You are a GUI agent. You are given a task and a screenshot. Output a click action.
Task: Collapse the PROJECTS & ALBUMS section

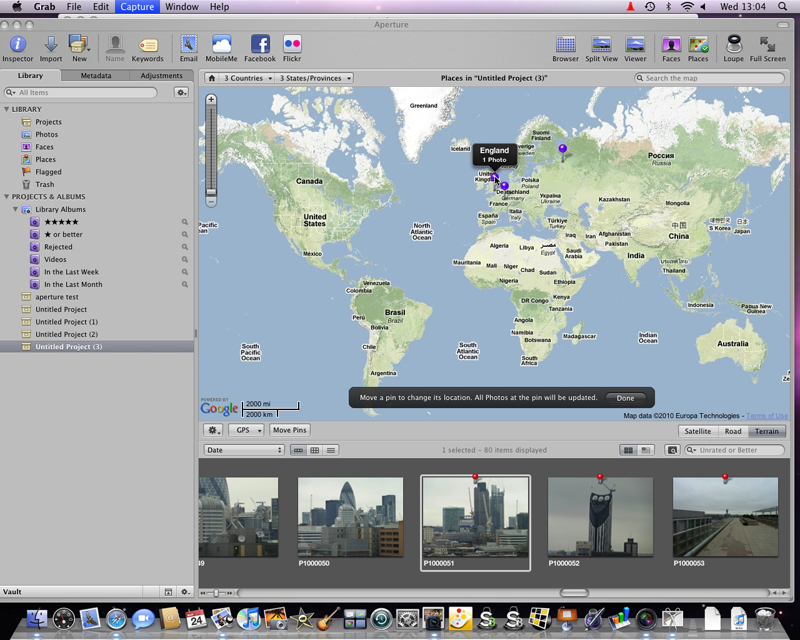pyautogui.click(x=6, y=196)
